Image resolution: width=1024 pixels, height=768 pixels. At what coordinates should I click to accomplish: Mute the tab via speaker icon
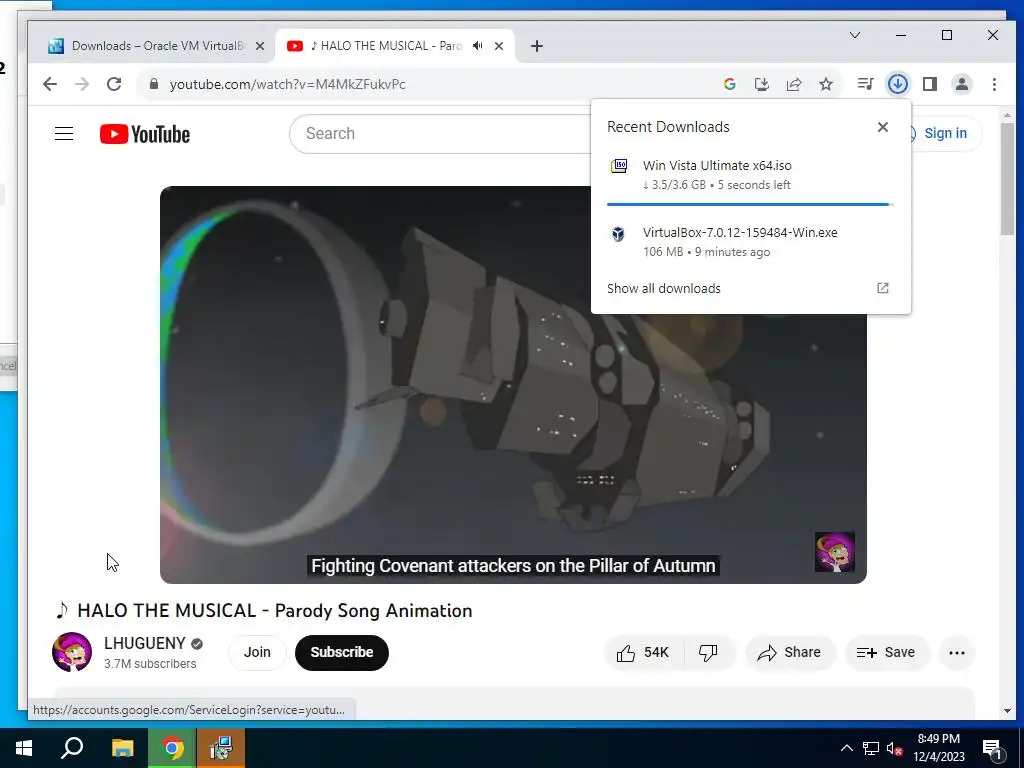[x=478, y=46]
